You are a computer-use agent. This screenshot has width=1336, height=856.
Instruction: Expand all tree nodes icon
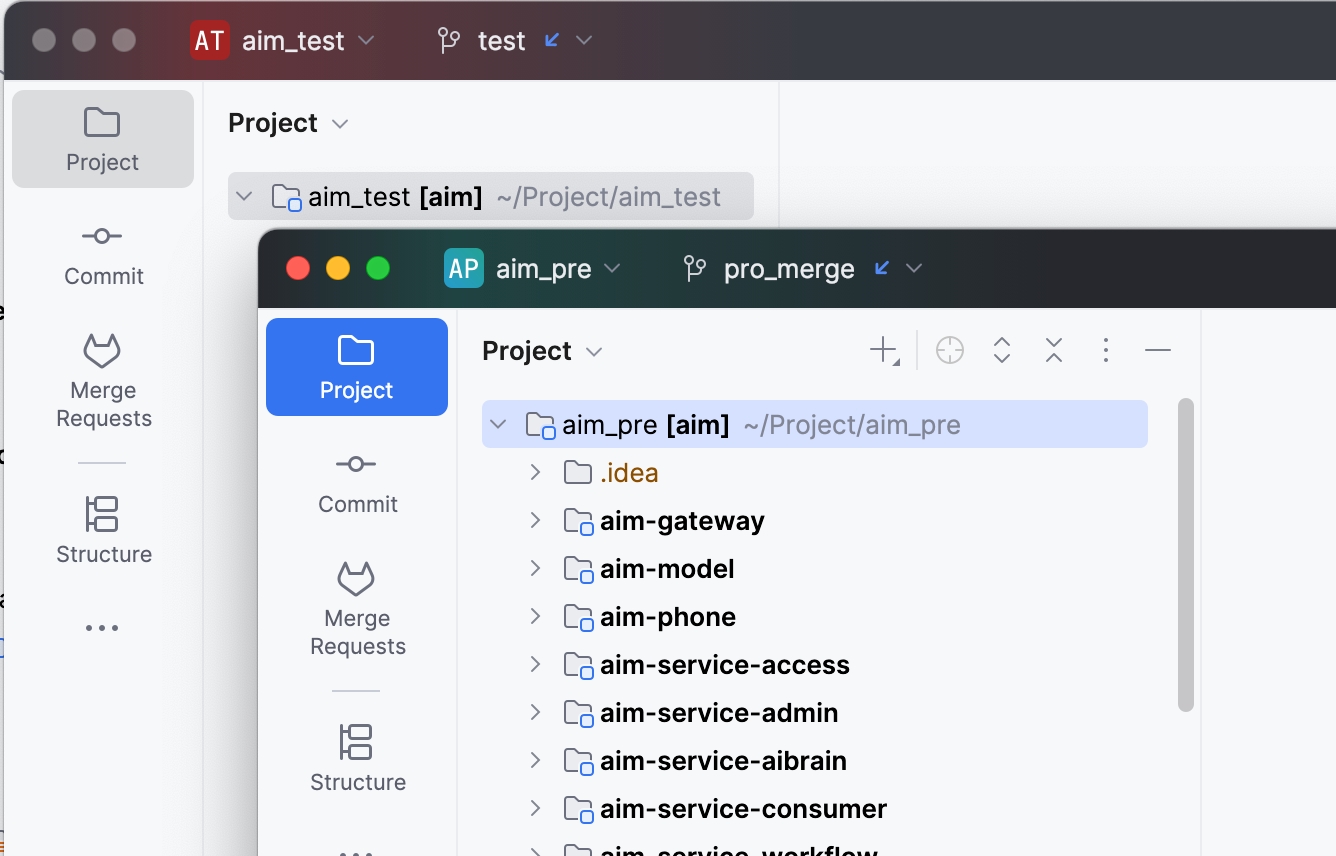click(x=1001, y=350)
